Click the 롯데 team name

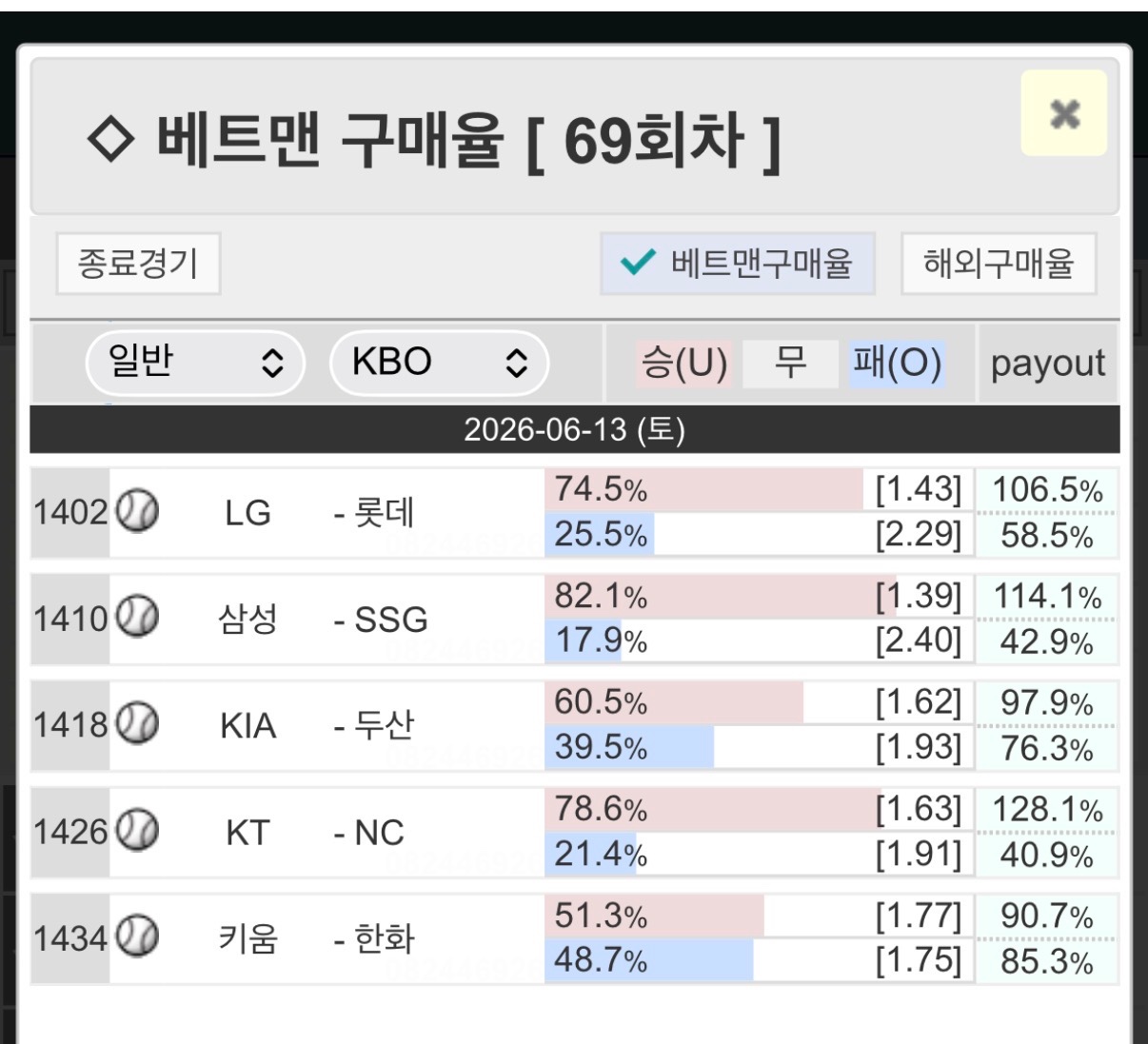(384, 513)
